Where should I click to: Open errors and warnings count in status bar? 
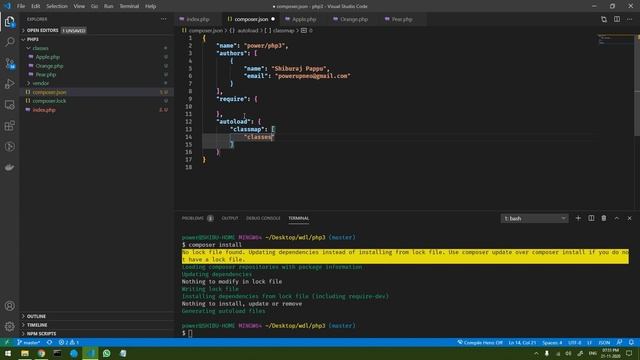69,342
